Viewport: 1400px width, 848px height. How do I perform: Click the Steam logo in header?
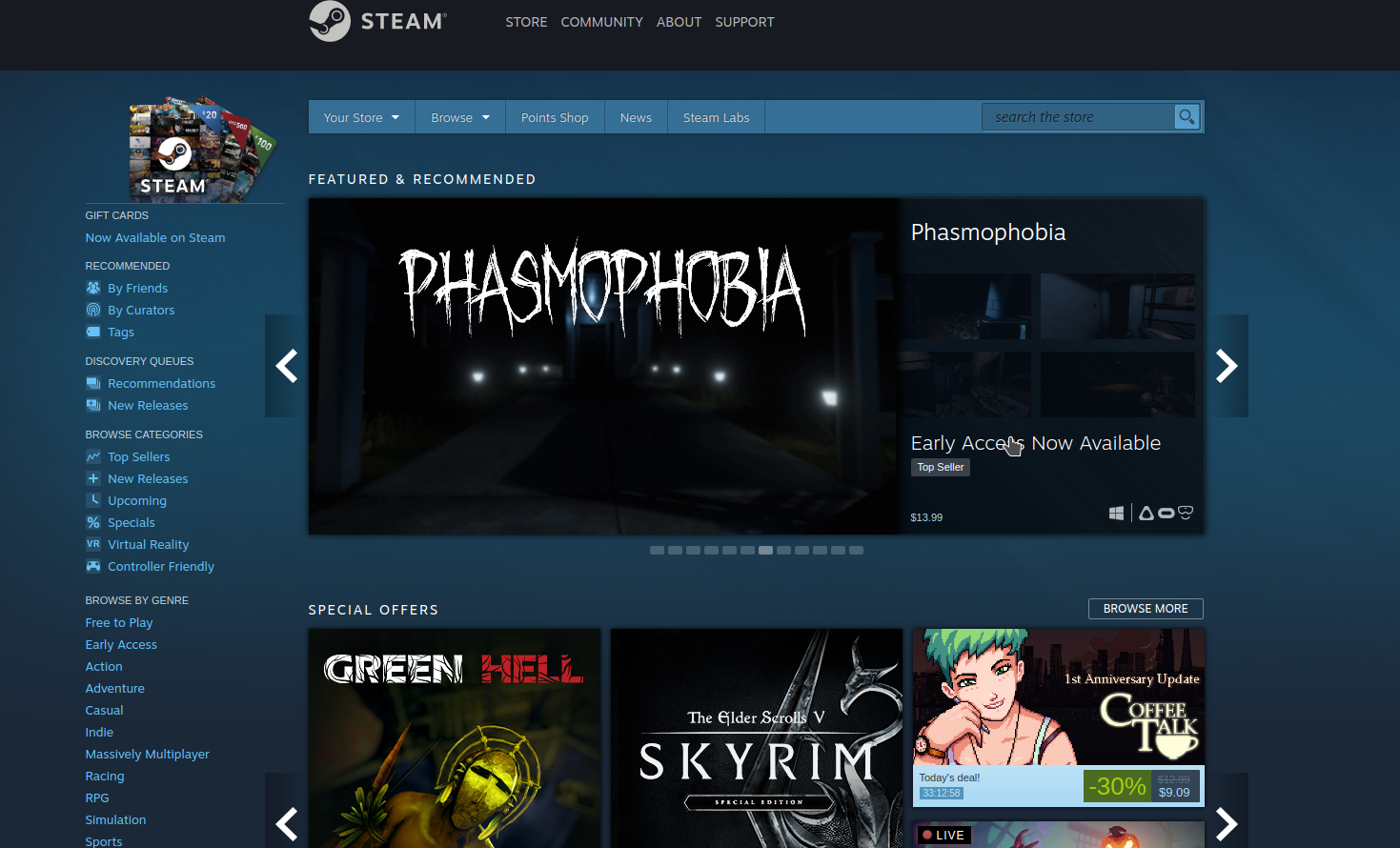(x=377, y=21)
